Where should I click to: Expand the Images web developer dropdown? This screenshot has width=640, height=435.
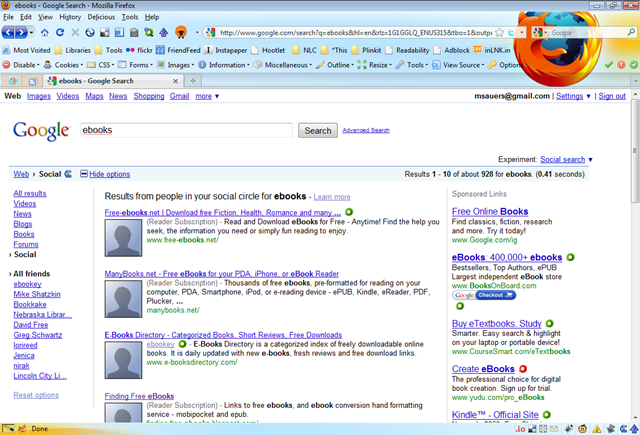pos(193,65)
